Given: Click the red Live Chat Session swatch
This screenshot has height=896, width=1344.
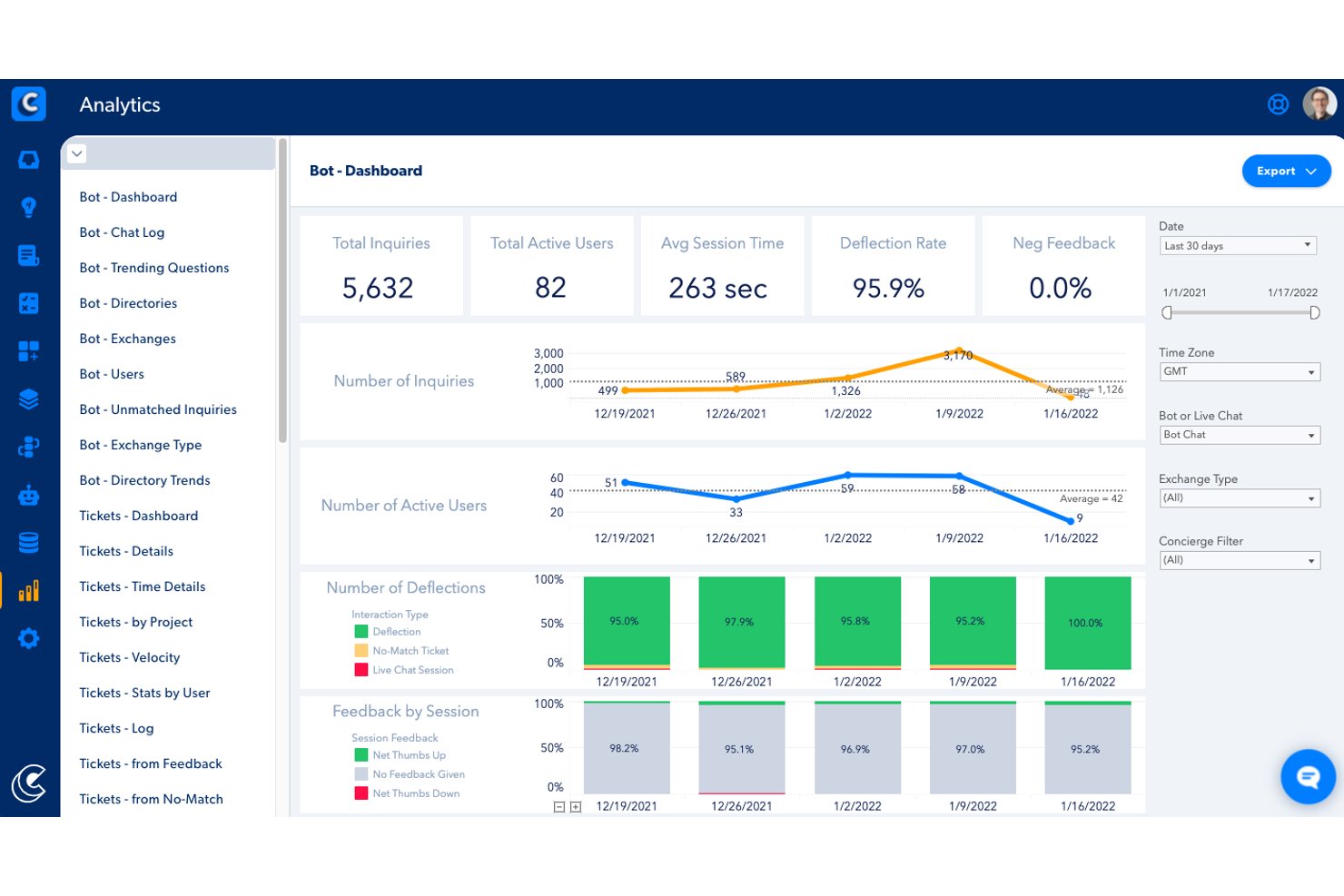Looking at the screenshot, I should [361, 670].
